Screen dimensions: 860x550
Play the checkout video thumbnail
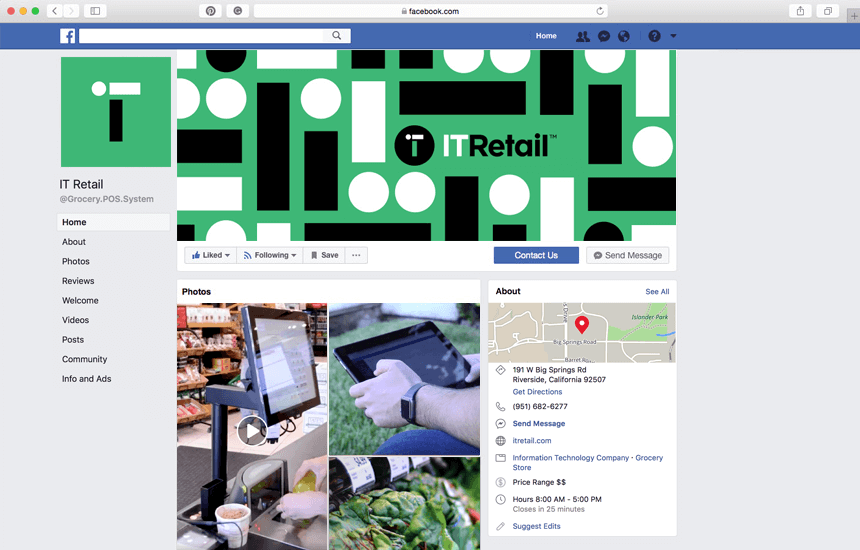(x=252, y=431)
